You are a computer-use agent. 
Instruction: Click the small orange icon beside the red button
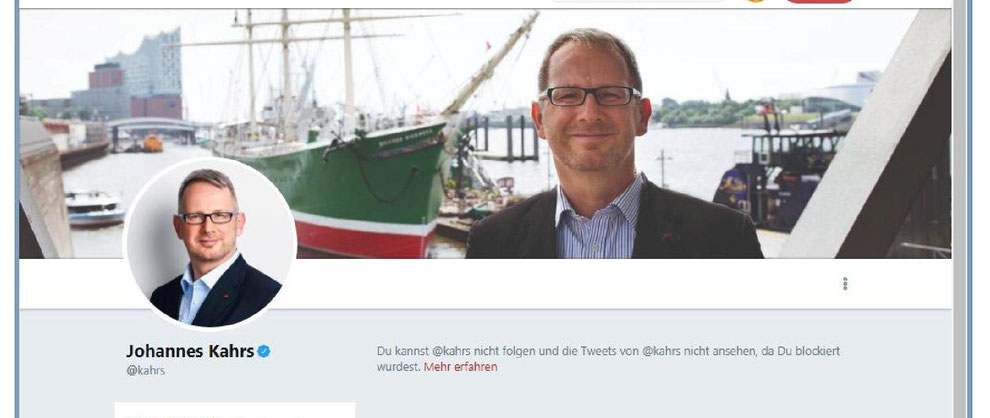pyautogui.click(x=755, y=1)
